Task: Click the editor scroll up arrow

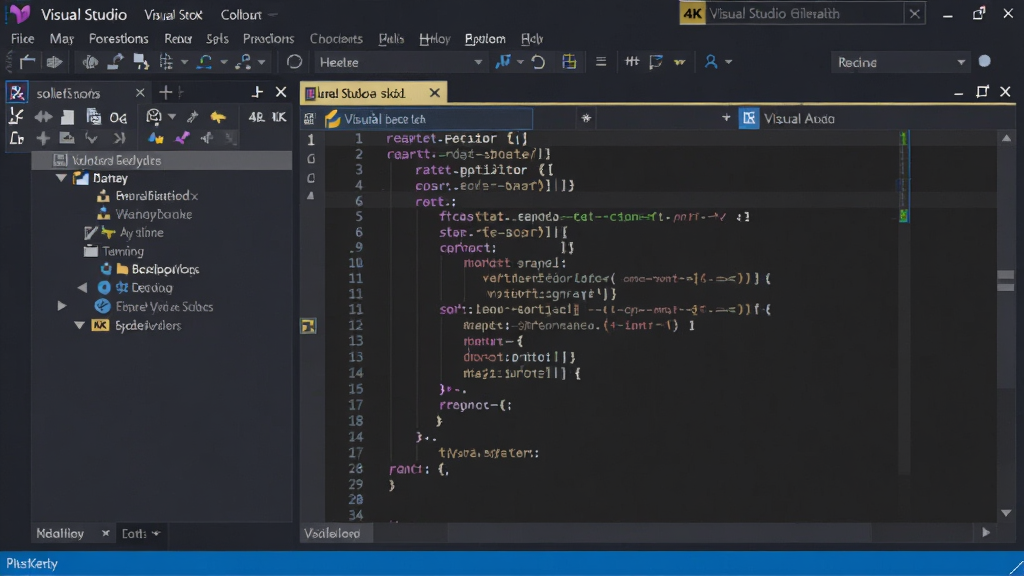Action: point(1006,138)
